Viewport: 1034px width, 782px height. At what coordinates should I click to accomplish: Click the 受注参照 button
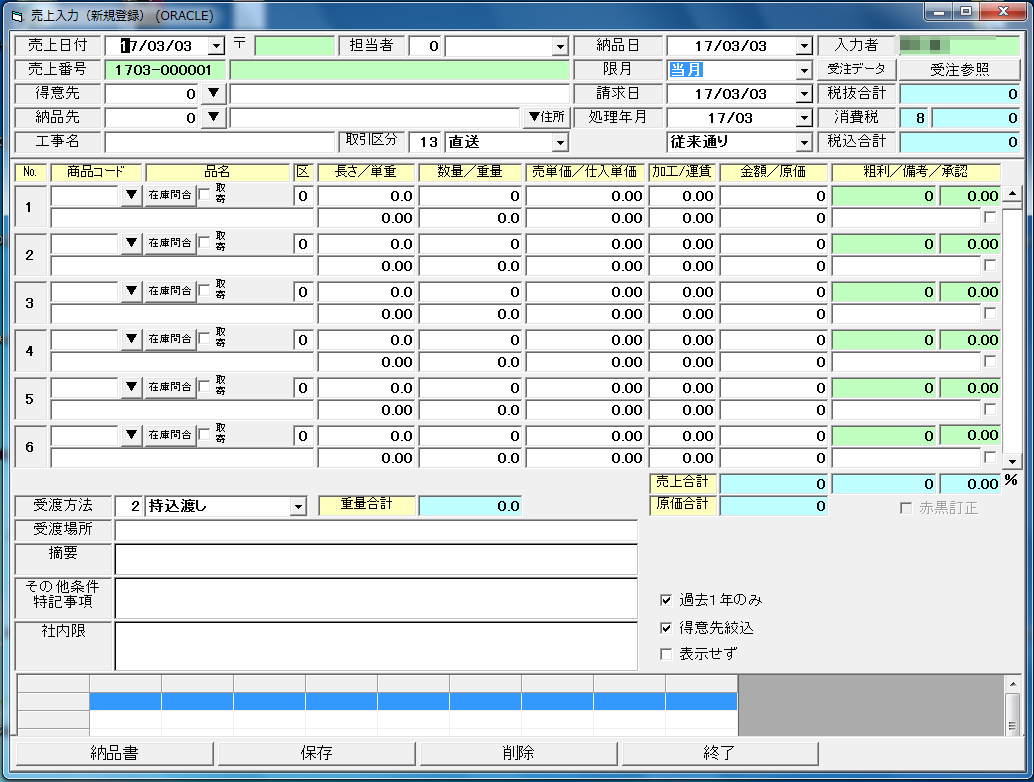pyautogui.click(x=959, y=70)
